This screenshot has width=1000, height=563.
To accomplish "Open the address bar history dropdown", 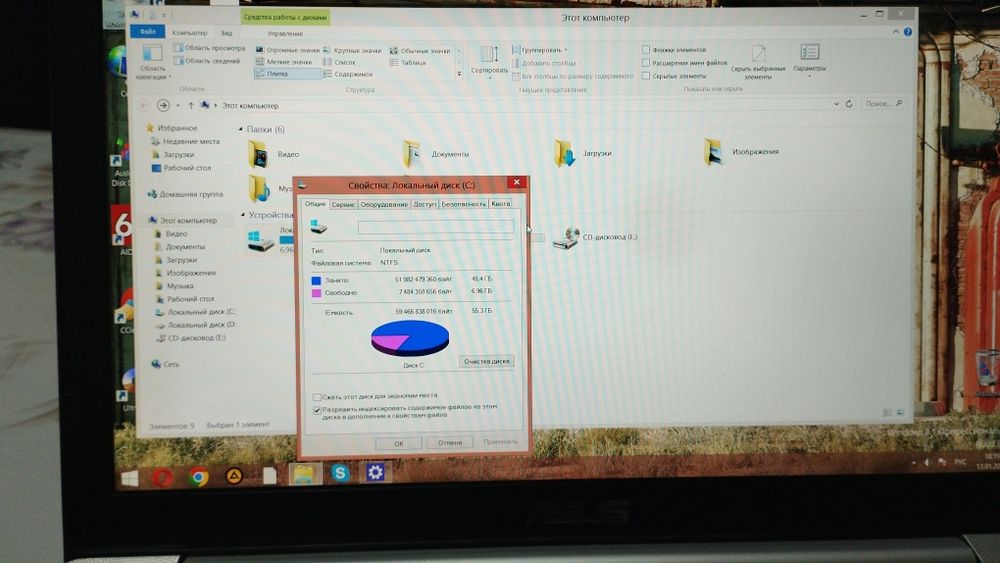I will pos(836,104).
